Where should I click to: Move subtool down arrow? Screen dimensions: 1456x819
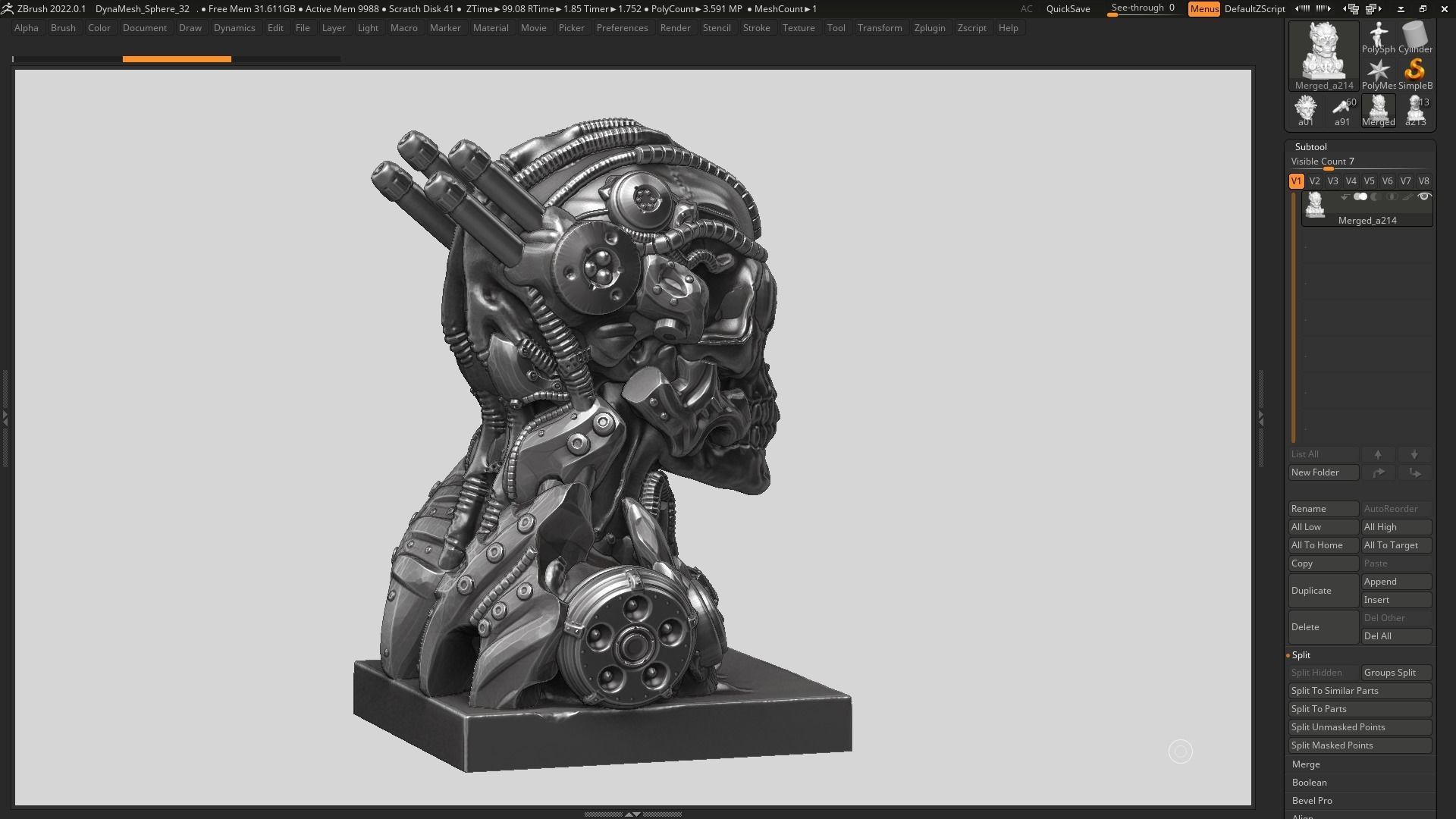tap(1414, 454)
